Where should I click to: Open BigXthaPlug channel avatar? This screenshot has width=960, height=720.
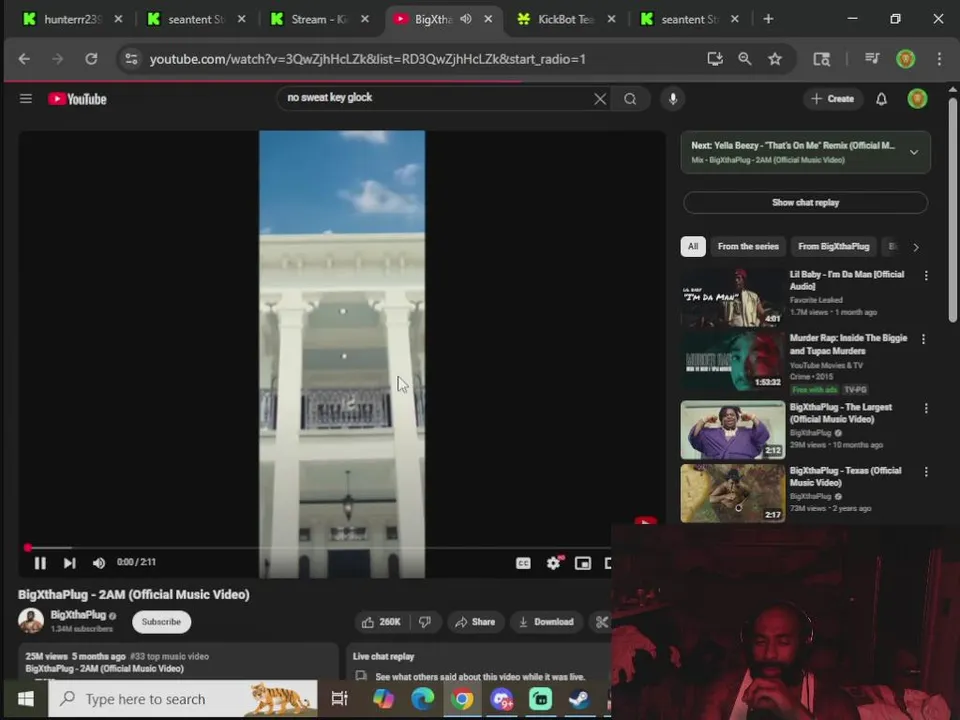tap(31, 621)
